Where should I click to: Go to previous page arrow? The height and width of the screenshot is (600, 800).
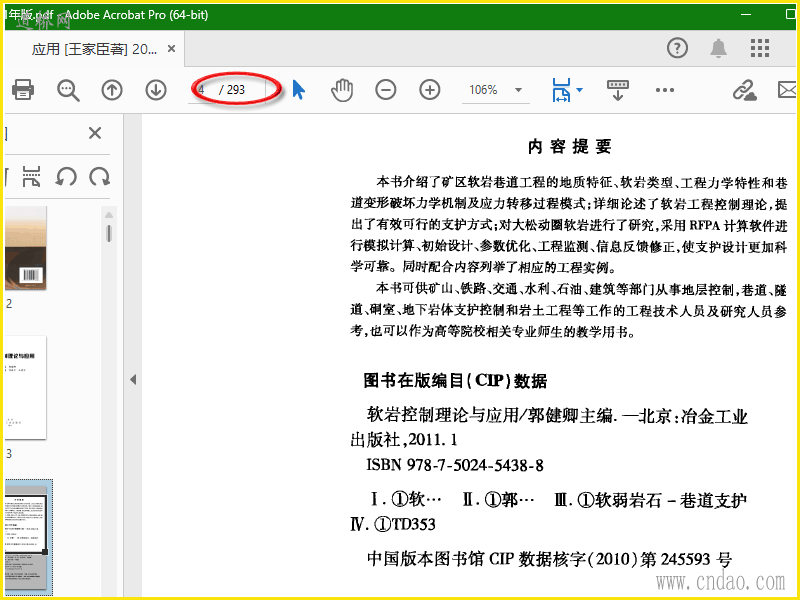[112, 90]
